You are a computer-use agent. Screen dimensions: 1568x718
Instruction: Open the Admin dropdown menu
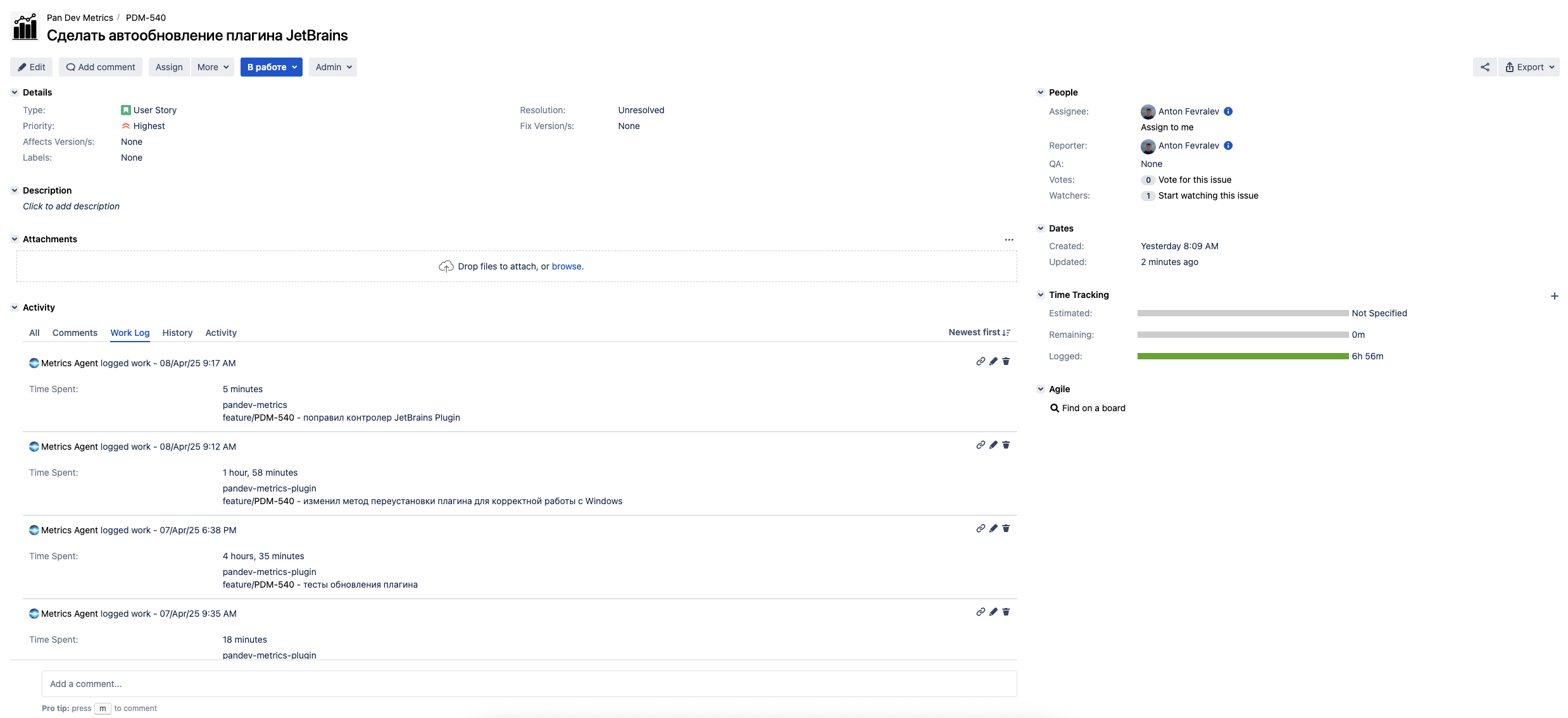click(333, 67)
